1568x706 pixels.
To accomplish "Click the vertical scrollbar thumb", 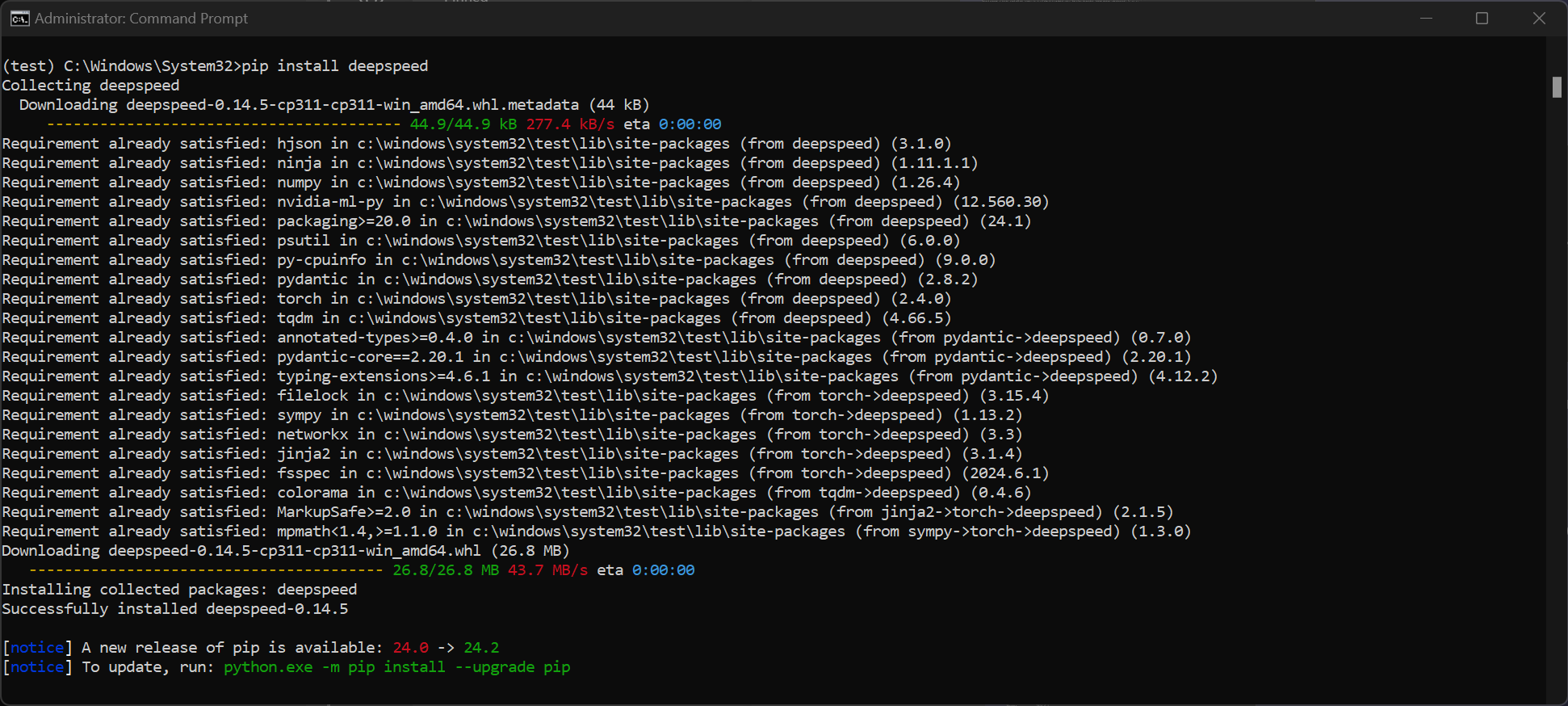I will 1557,86.
